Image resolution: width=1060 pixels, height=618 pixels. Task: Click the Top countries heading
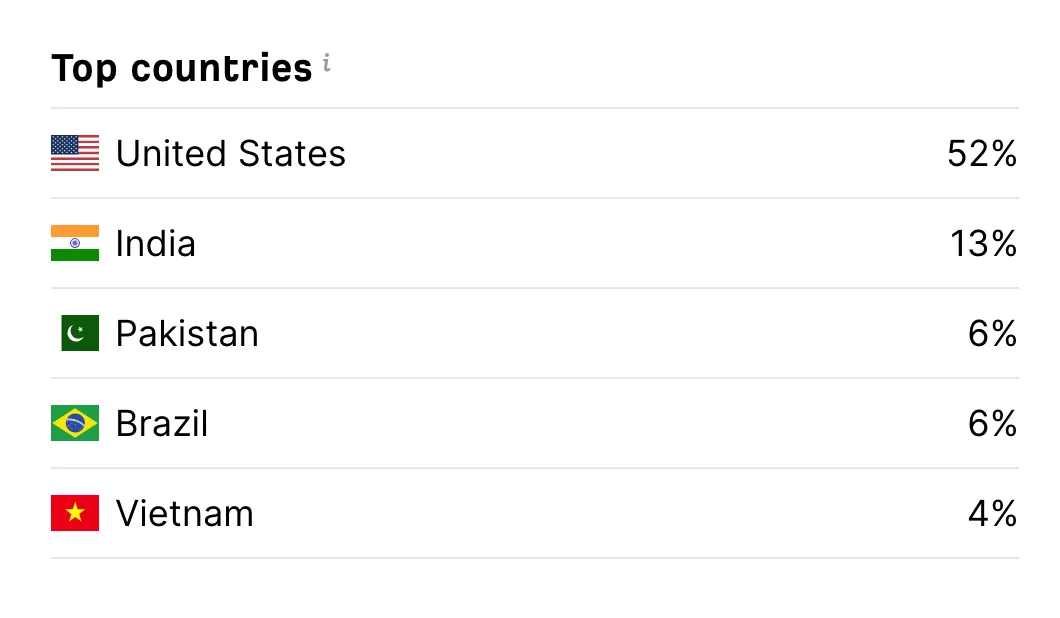182,68
